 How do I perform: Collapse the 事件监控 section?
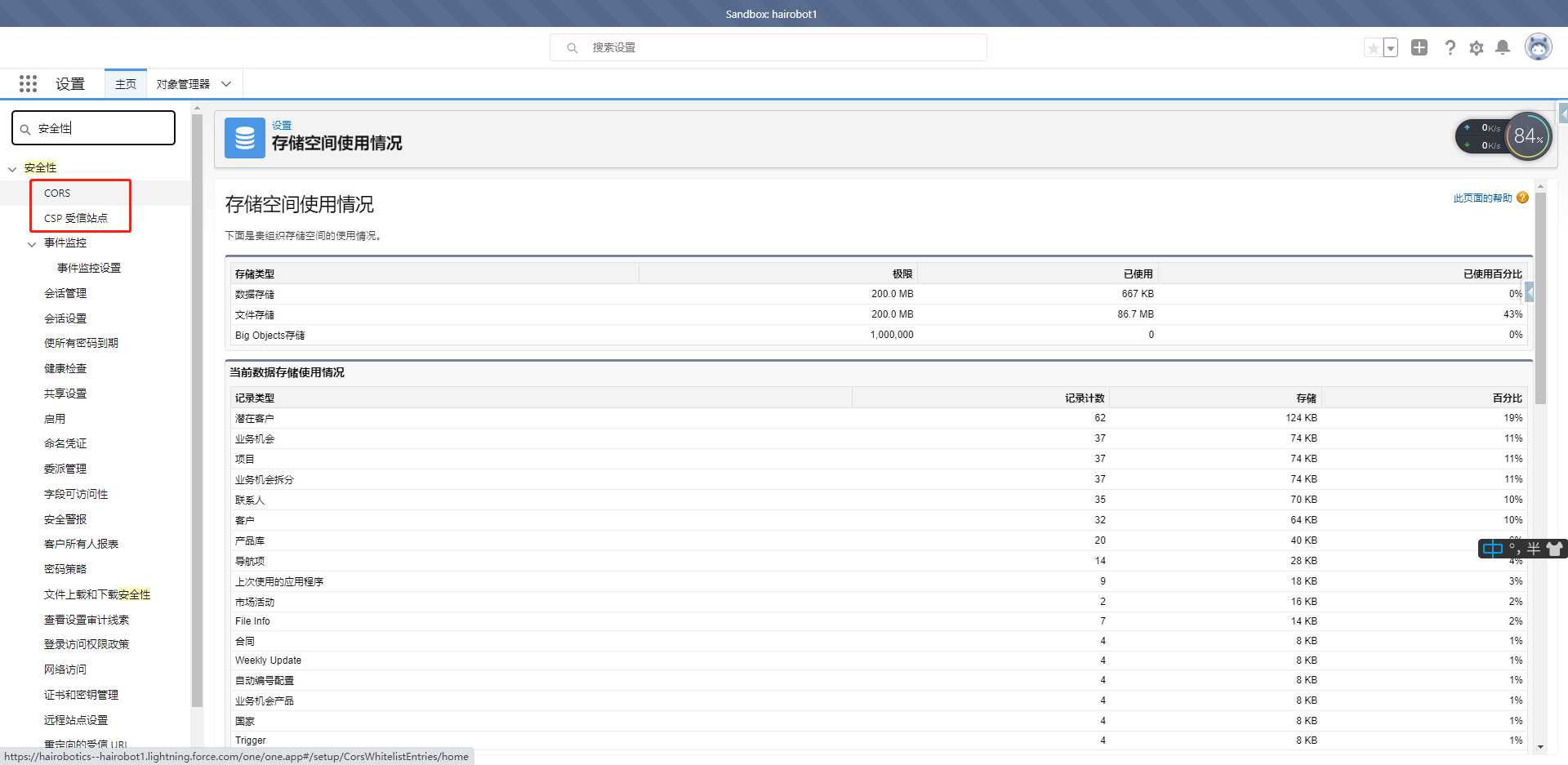pyautogui.click(x=32, y=242)
